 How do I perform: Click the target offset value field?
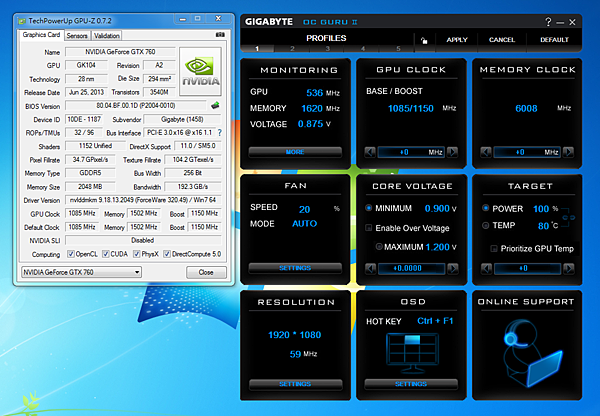(x=528, y=268)
